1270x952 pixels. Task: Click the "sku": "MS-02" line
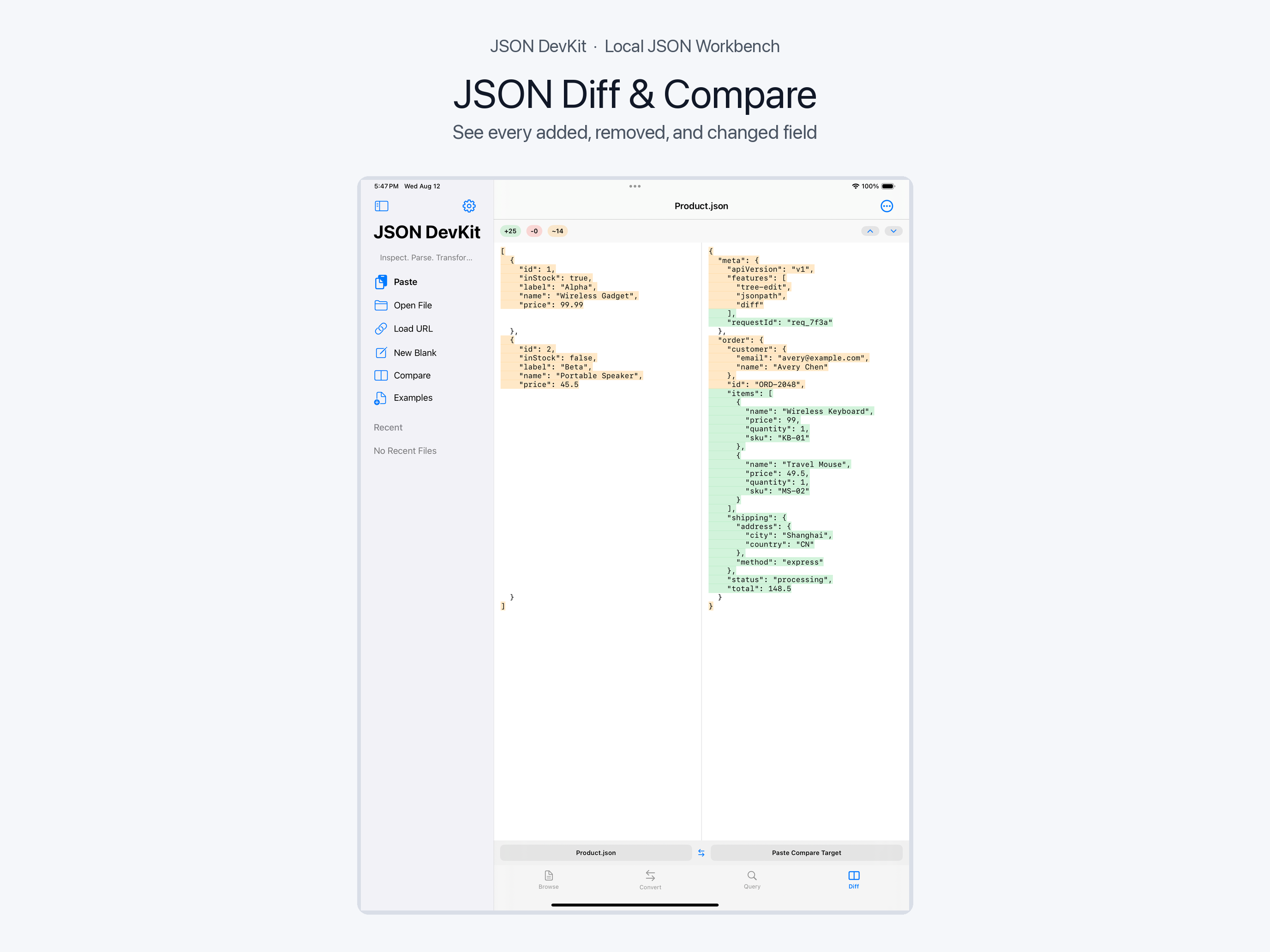point(777,491)
